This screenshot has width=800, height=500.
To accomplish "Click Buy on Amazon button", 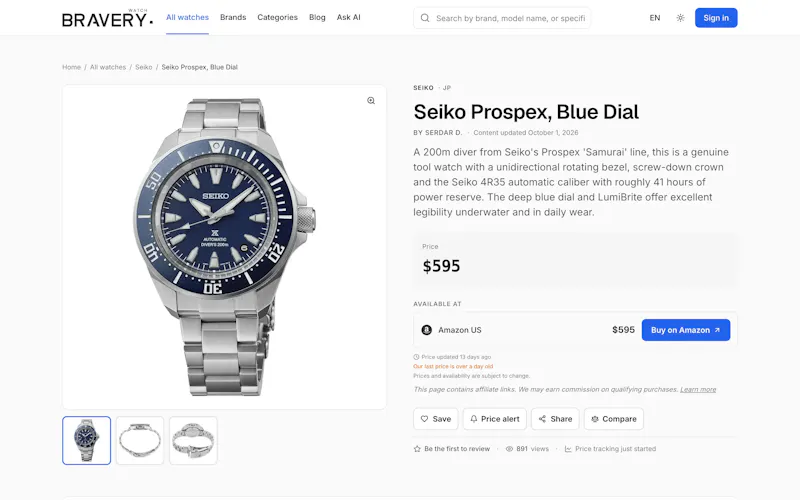I will [x=686, y=330].
